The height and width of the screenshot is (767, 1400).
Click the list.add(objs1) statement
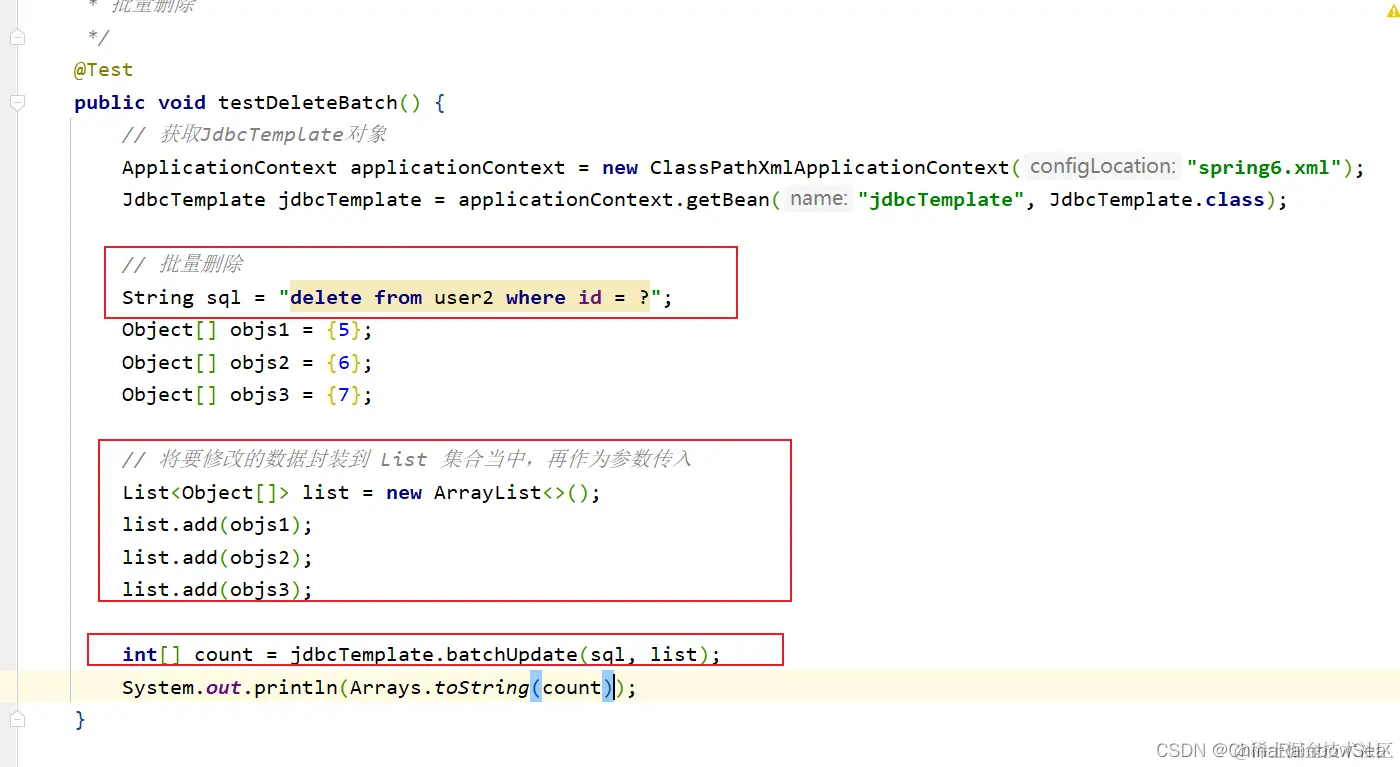218,525
